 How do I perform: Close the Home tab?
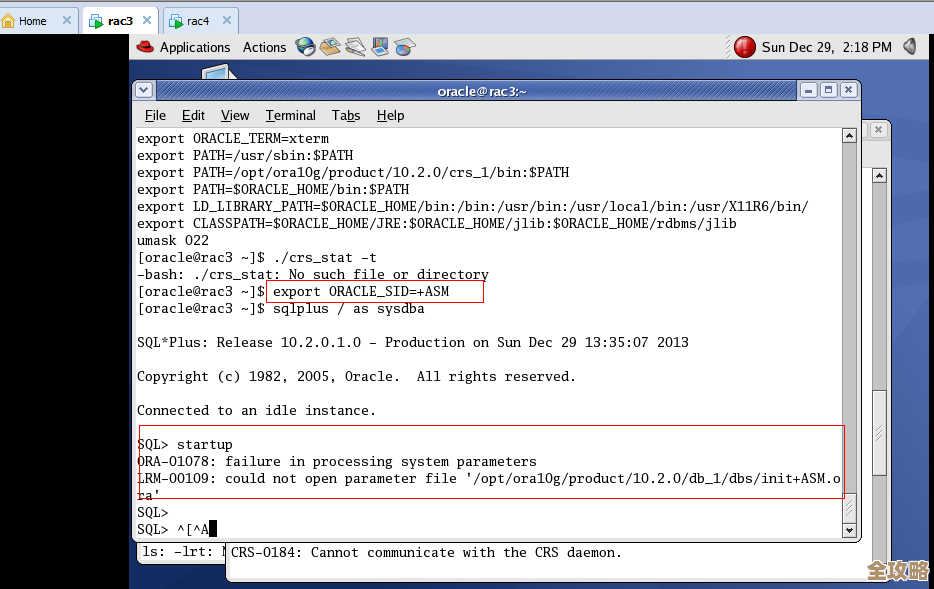pyautogui.click(x=66, y=20)
